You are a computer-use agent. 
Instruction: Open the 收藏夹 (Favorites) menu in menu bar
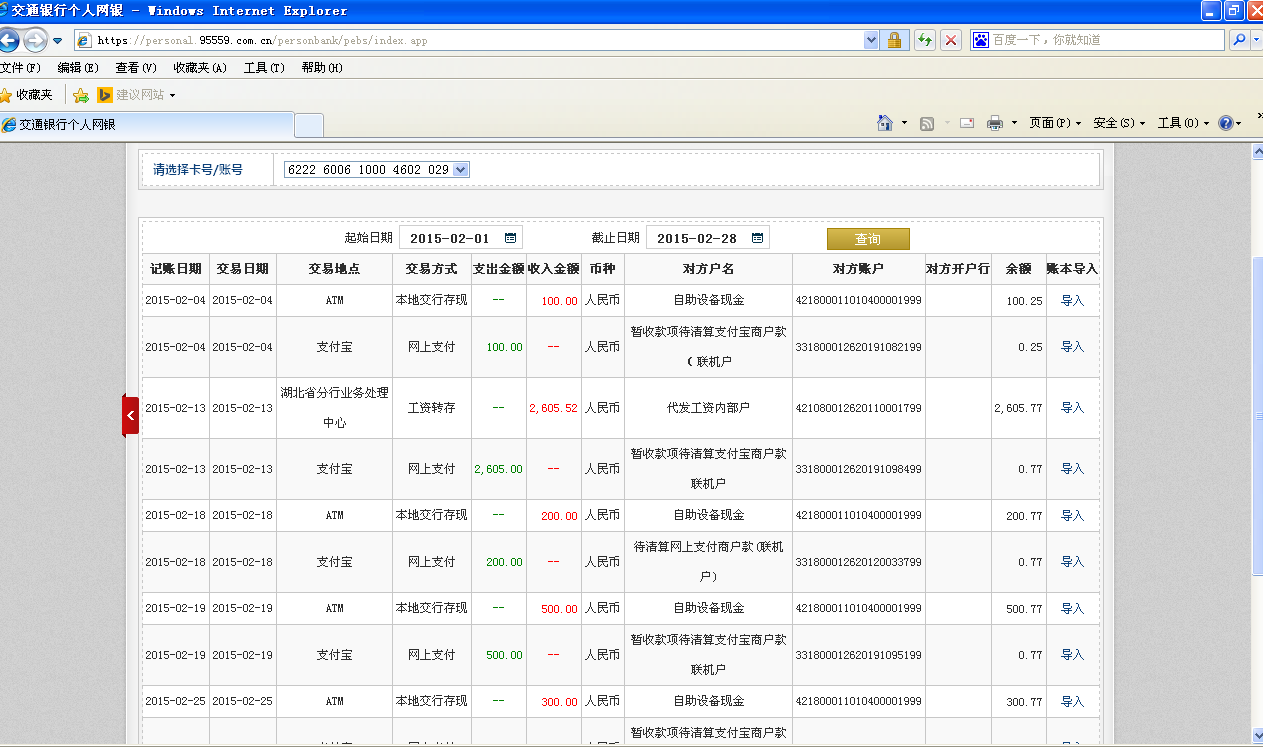pos(199,68)
